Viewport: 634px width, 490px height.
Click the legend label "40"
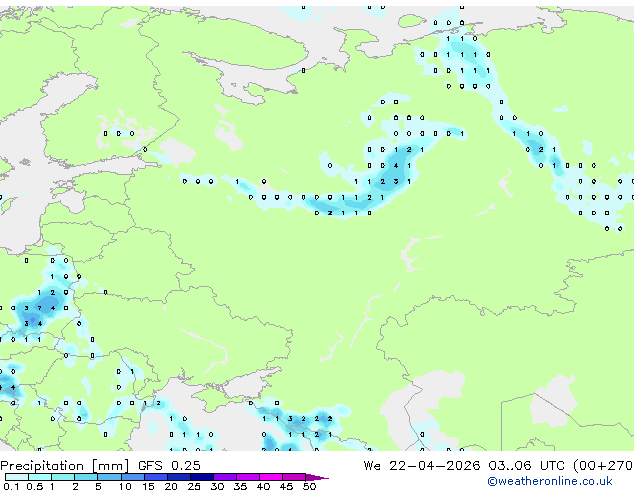coord(263,486)
